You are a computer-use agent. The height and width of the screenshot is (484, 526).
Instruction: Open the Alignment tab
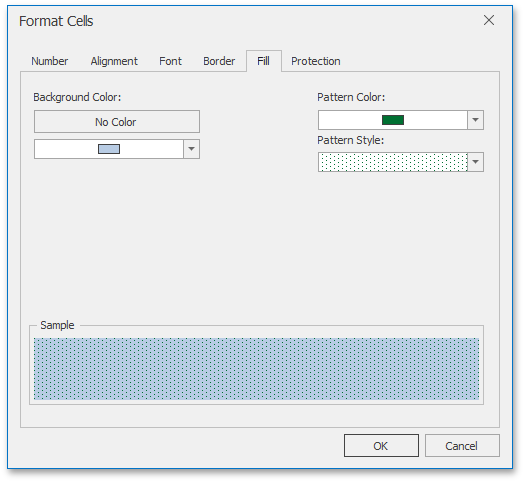point(114,61)
